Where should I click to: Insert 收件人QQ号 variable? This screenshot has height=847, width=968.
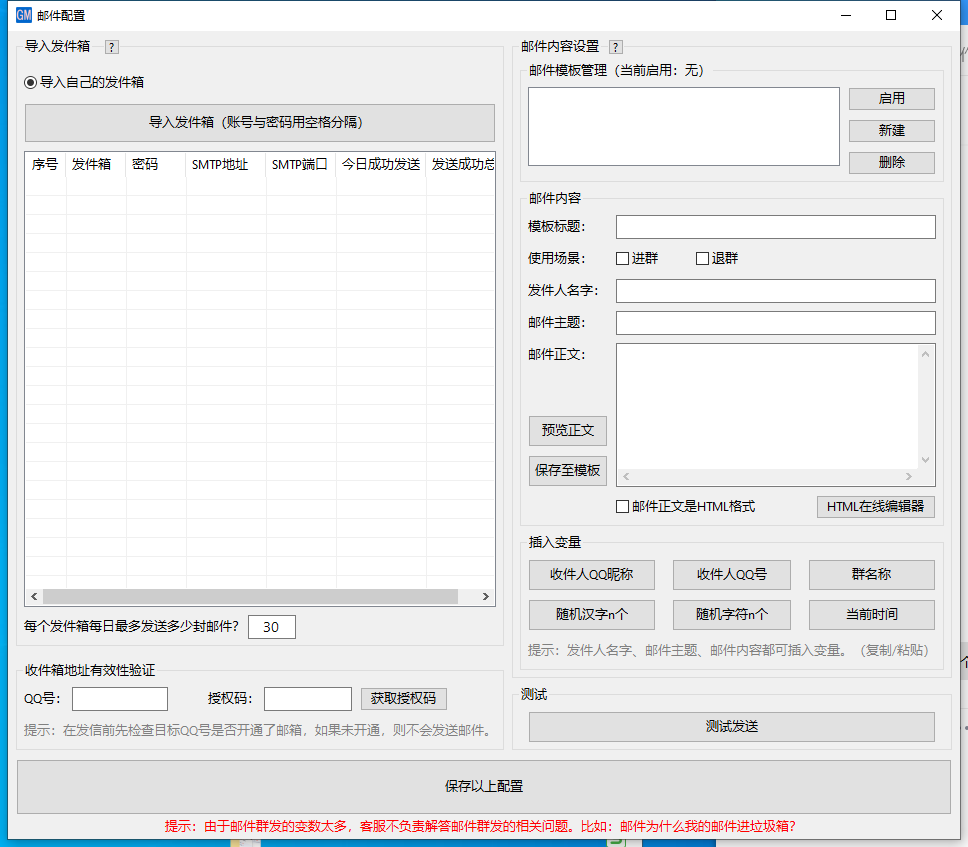tap(732, 575)
